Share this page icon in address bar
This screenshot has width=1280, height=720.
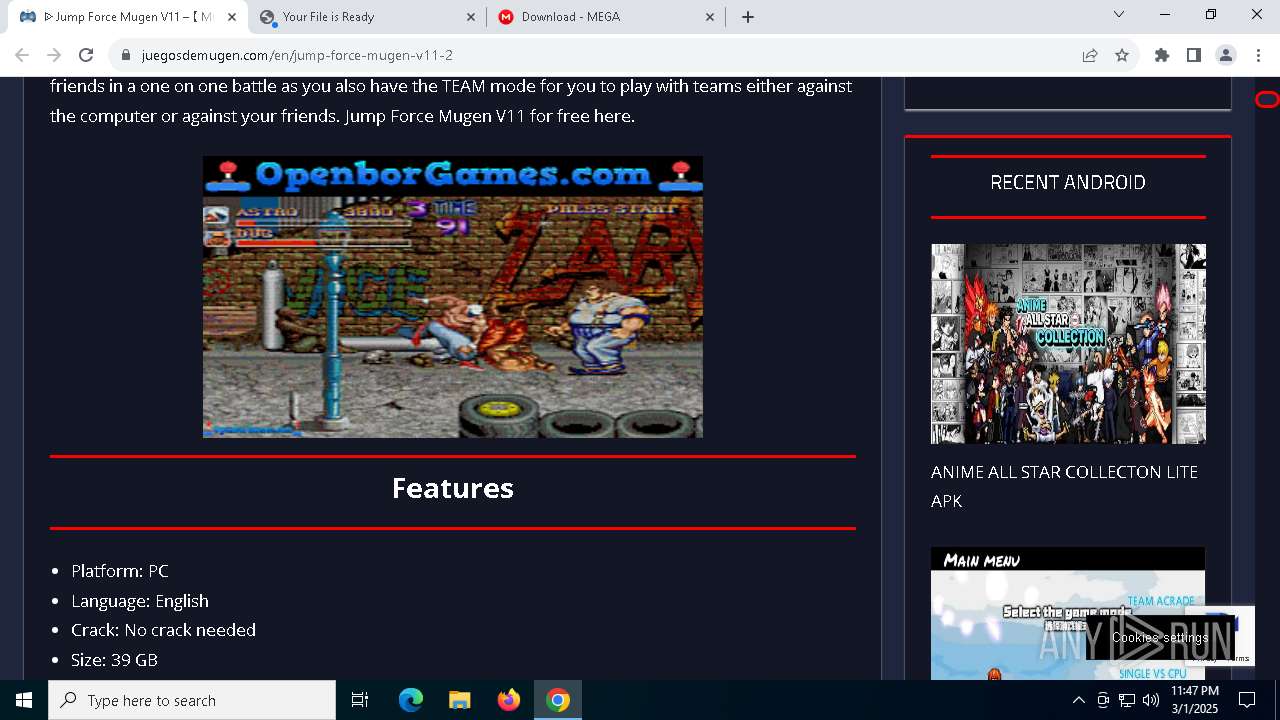coord(1090,55)
